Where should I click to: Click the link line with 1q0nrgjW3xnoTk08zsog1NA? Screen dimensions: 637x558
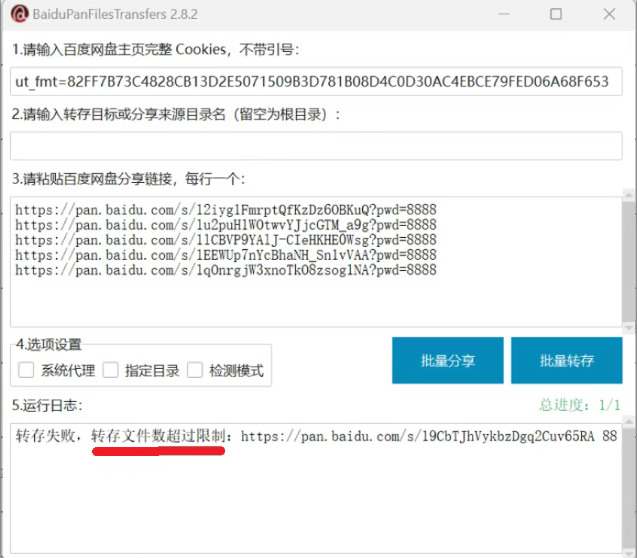point(226,270)
